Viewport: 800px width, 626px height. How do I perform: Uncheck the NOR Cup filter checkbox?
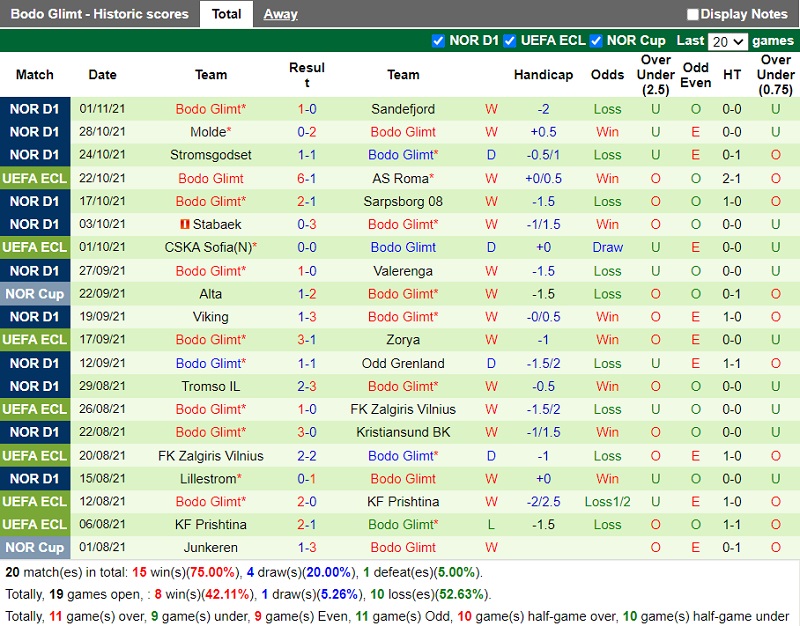click(x=595, y=41)
